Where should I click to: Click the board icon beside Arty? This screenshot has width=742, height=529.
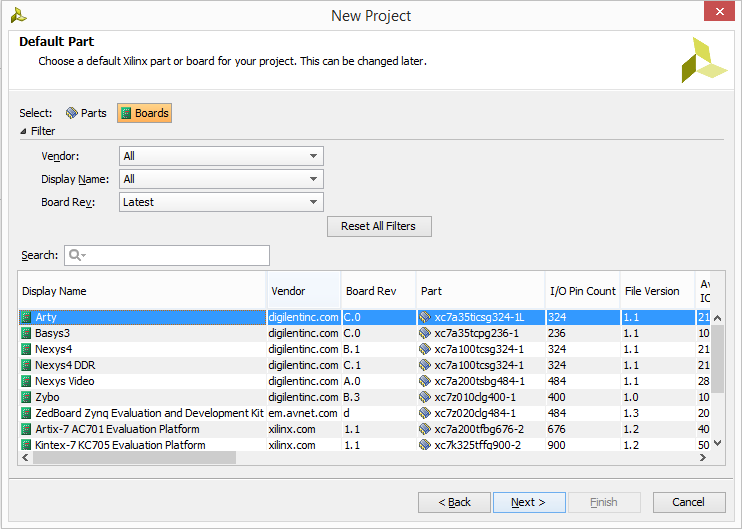click(26, 317)
